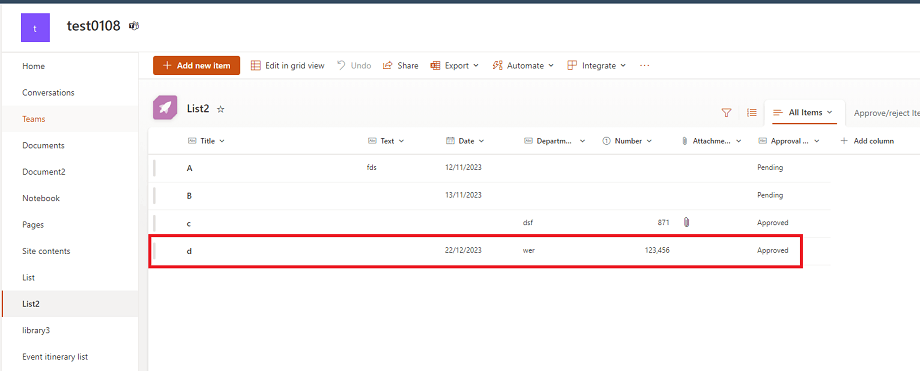
Task: Switch to Approve/reject items view tab
Action: click(887, 113)
